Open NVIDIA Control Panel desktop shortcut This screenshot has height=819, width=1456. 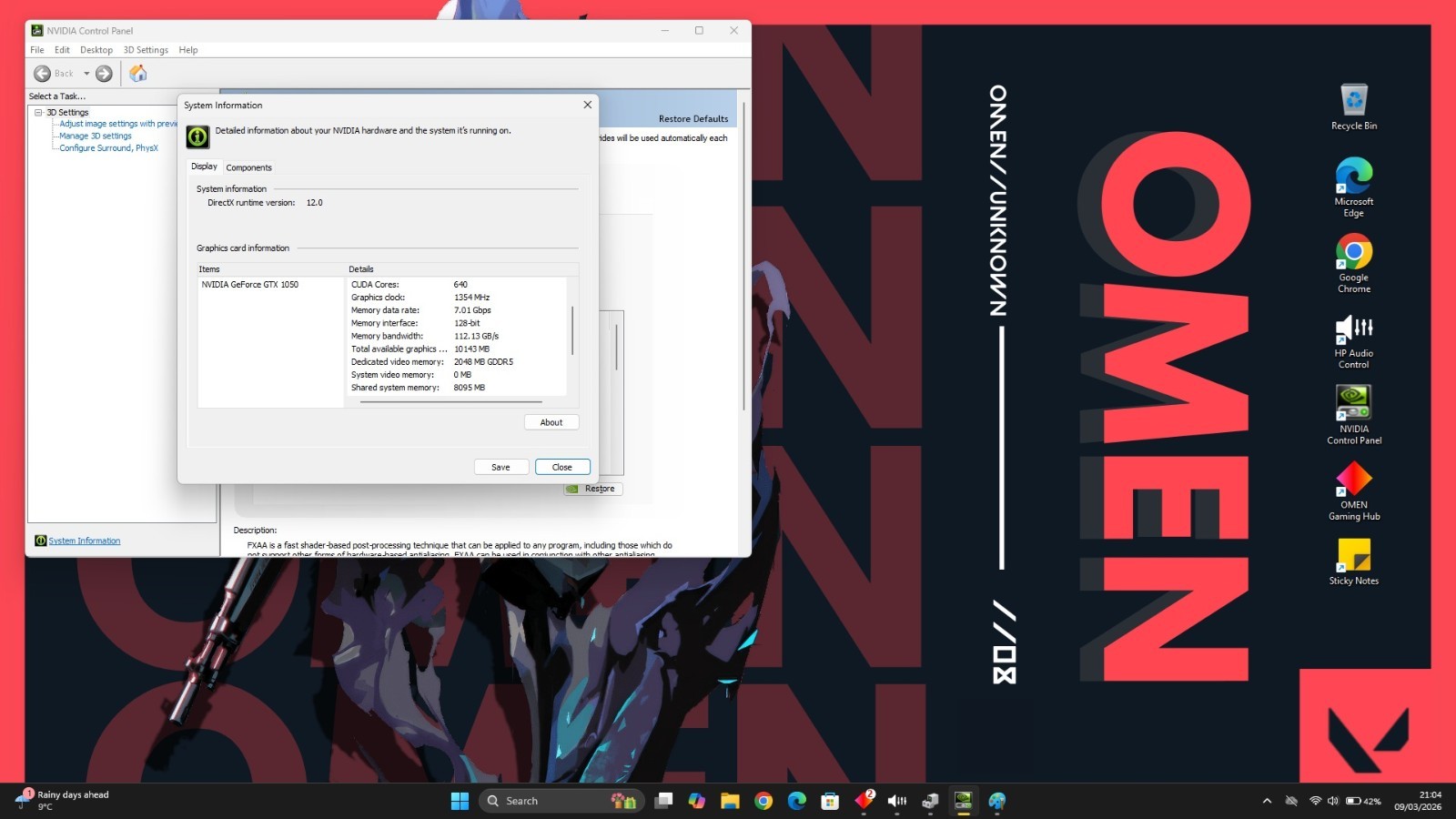[x=1354, y=415]
